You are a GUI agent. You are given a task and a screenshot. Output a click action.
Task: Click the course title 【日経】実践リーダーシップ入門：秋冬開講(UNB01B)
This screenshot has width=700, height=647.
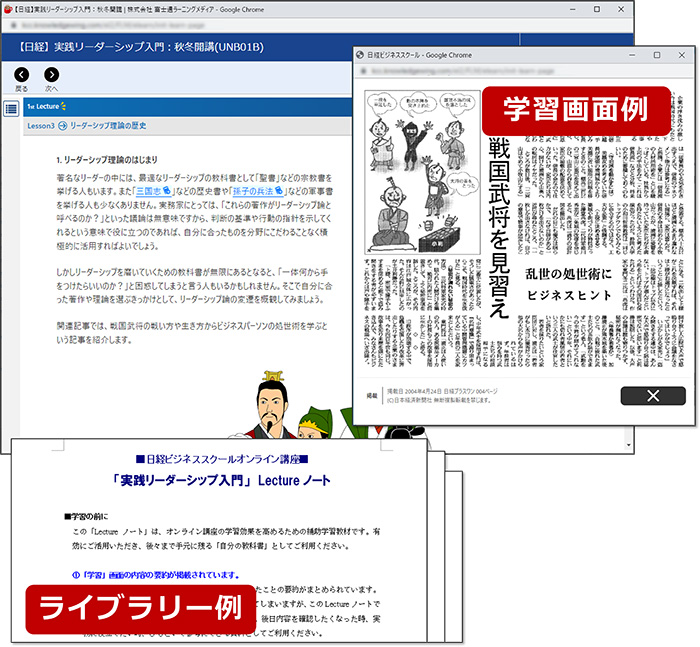click(x=141, y=46)
